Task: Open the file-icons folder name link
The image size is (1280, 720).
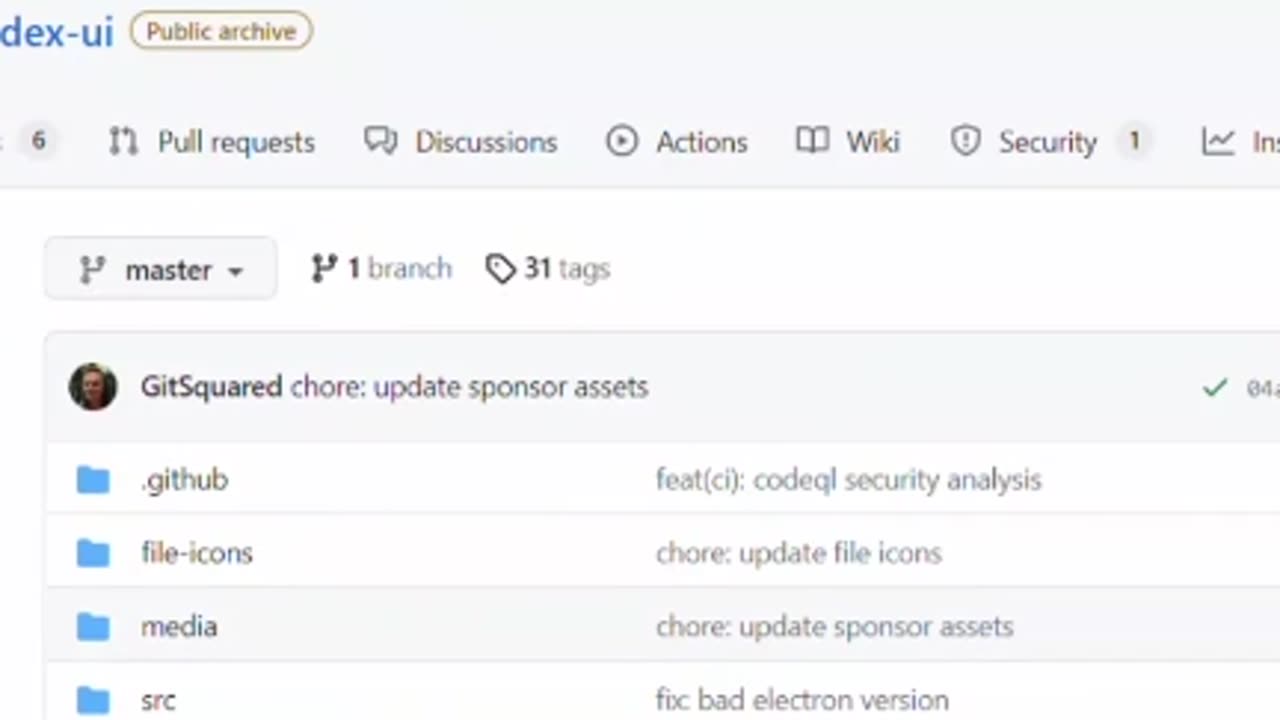Action: pos(197,553)
